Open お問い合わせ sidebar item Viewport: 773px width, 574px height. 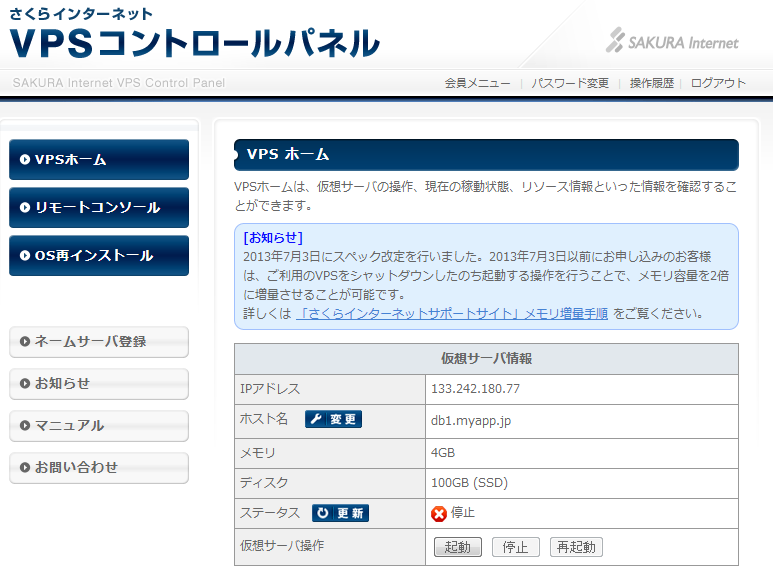[99, 467]
